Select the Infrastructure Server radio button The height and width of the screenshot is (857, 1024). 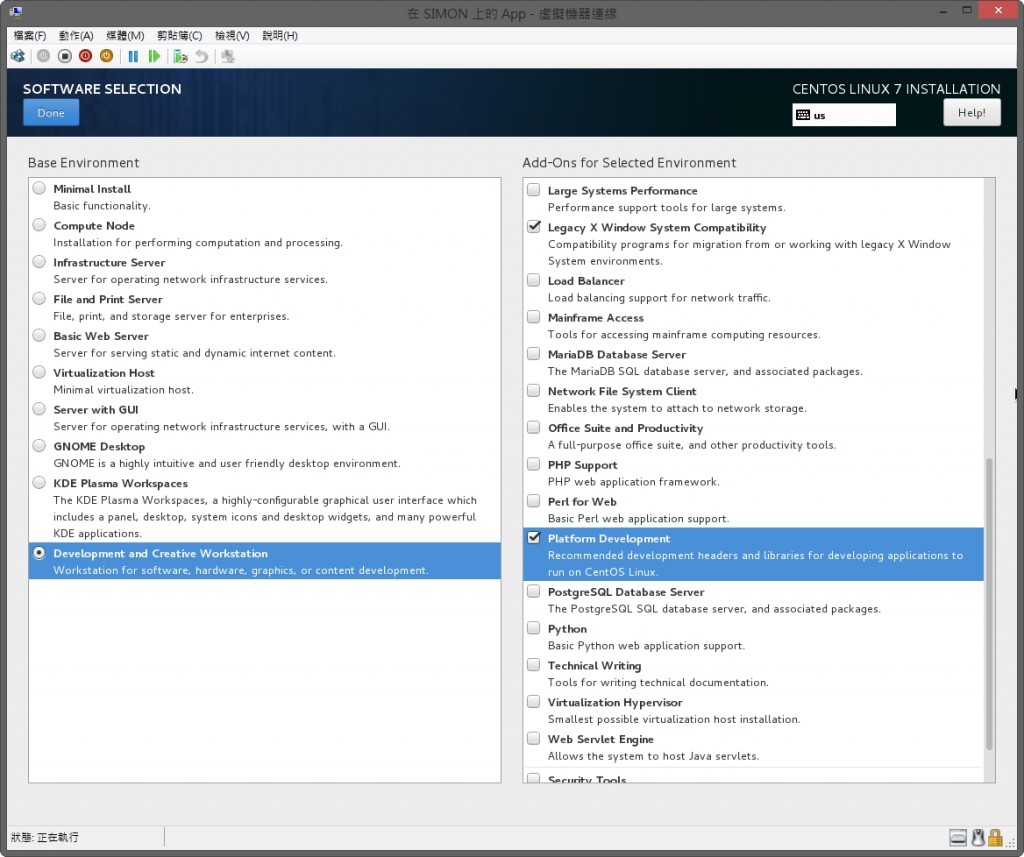coord(39,261)
